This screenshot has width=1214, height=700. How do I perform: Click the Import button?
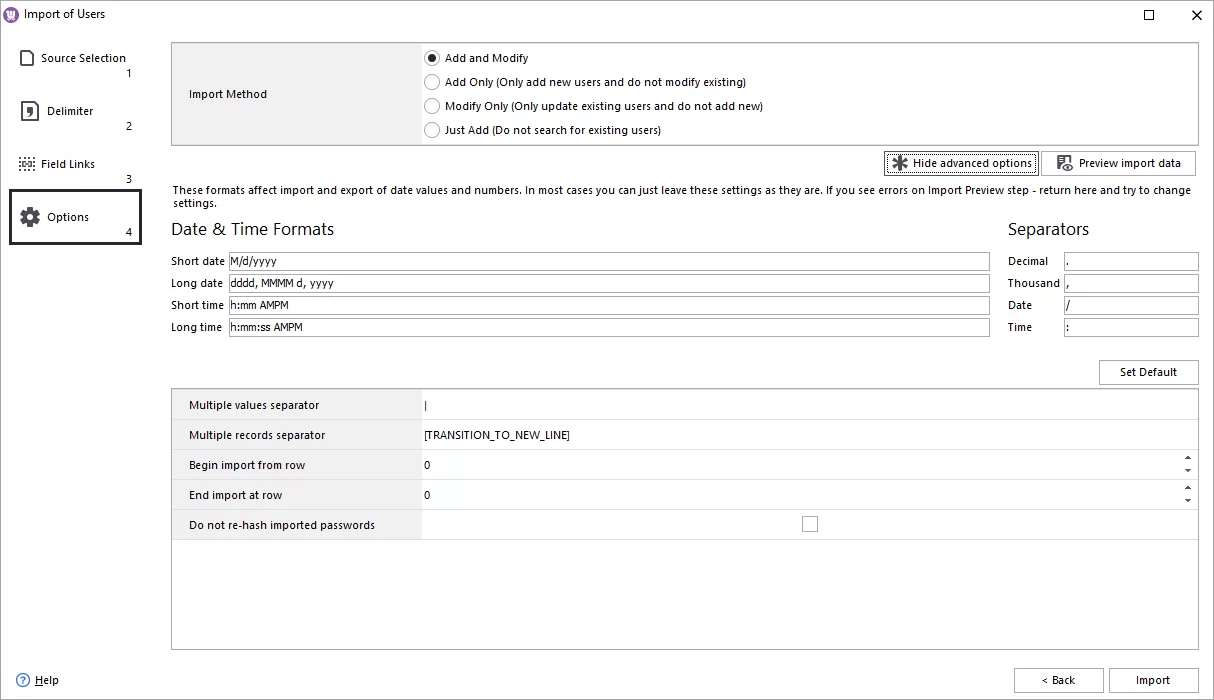coord(1154,680)
